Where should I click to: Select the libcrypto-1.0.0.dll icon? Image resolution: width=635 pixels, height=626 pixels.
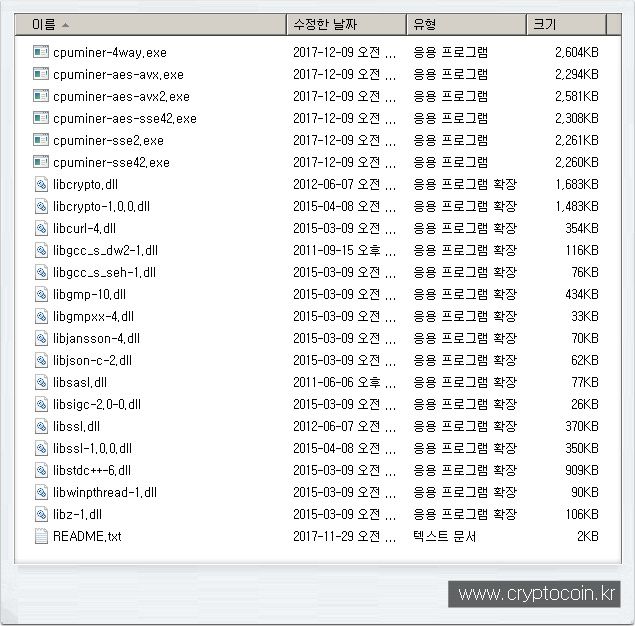pos(41,206)
